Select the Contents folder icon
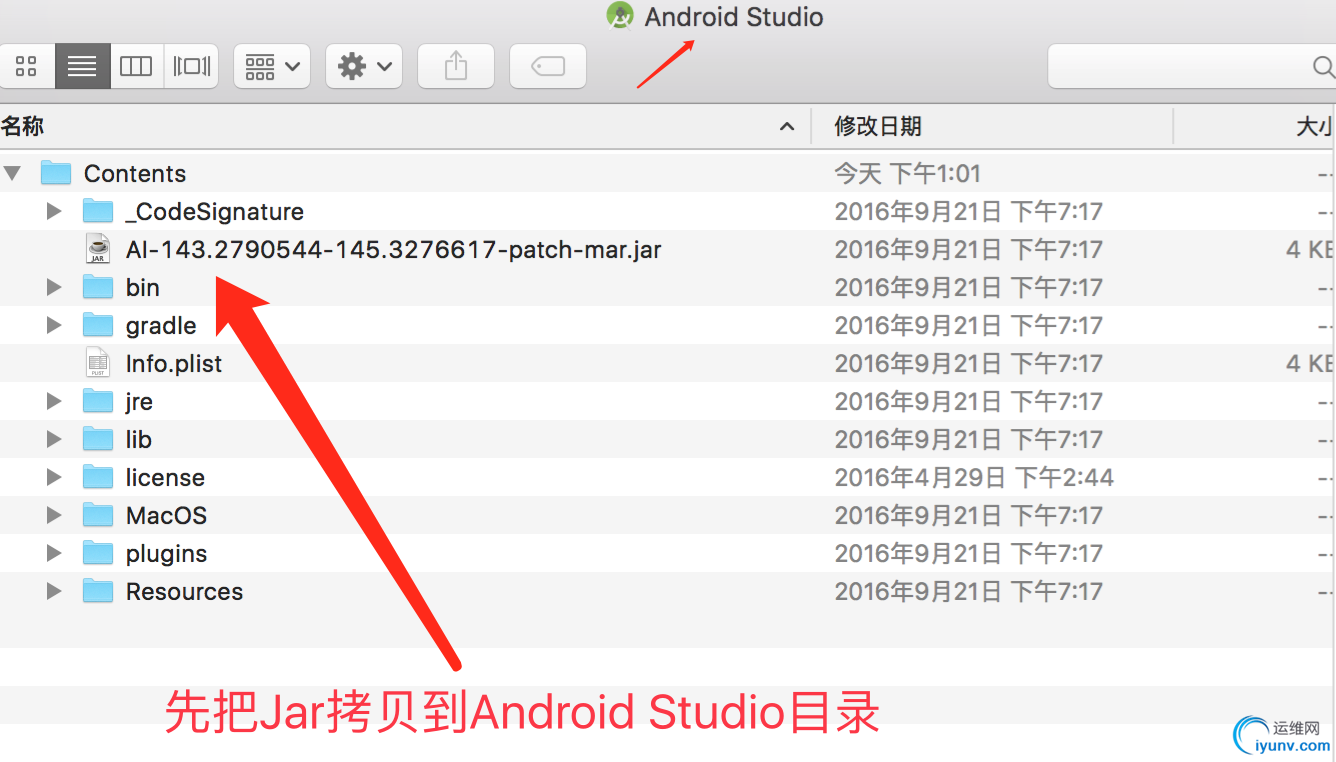Image resolution: width=1336 pixels, height=762 pixels. tap(56, 173)
